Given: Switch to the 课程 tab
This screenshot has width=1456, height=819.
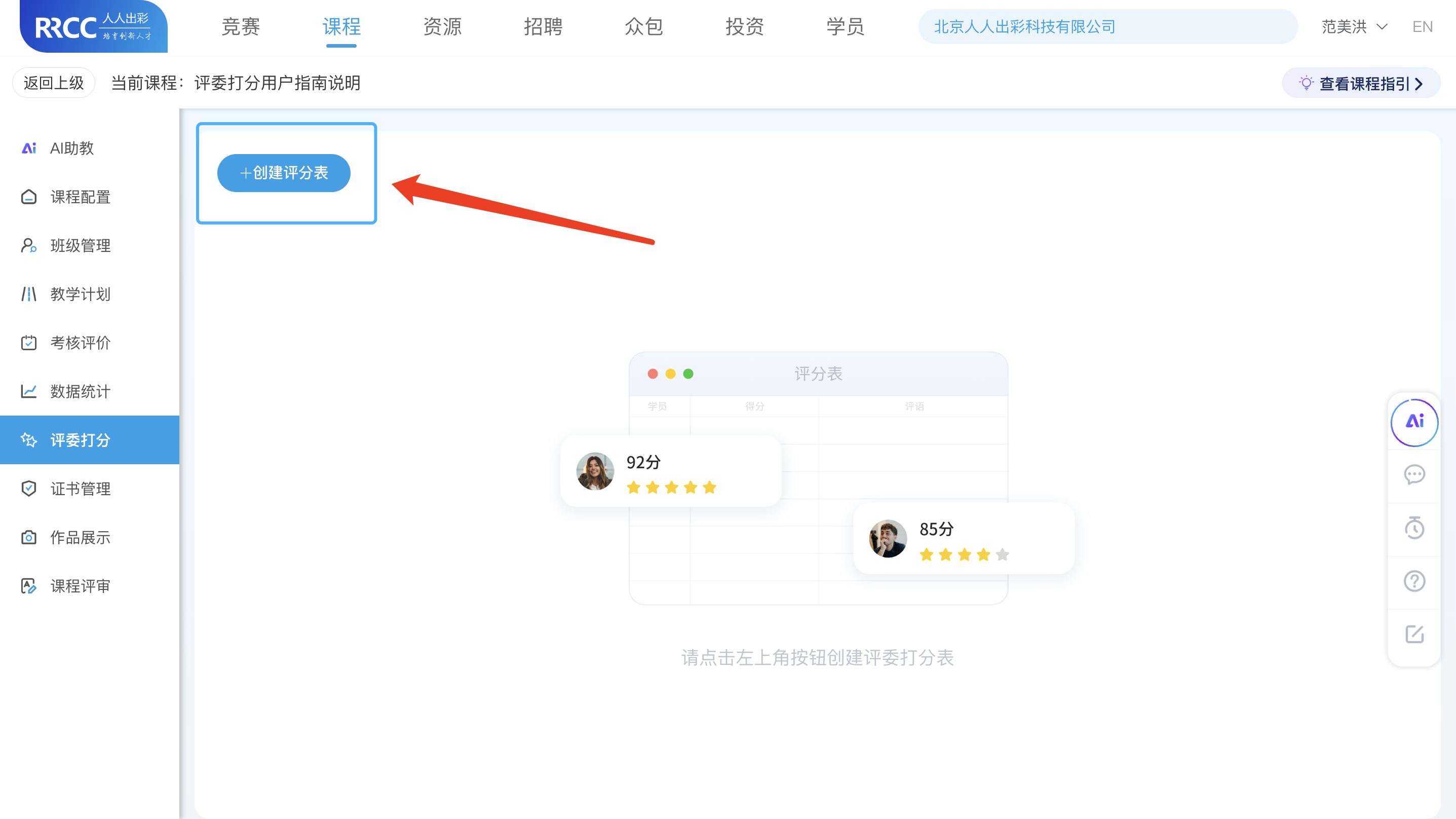Looking at the screenshot, I should click(x=341, y=26).
